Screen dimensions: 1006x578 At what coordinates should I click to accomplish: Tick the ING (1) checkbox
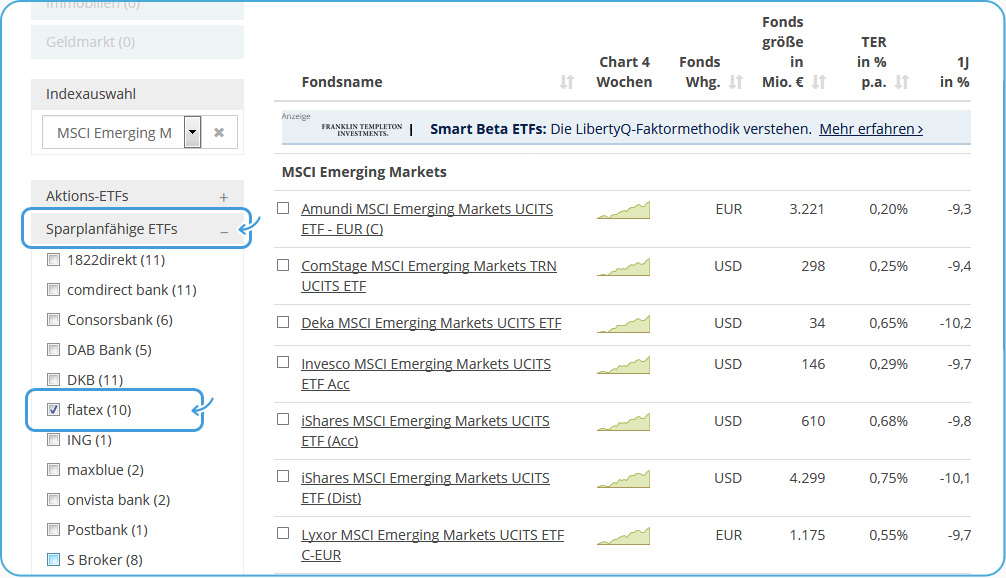(x=54, y=439)
